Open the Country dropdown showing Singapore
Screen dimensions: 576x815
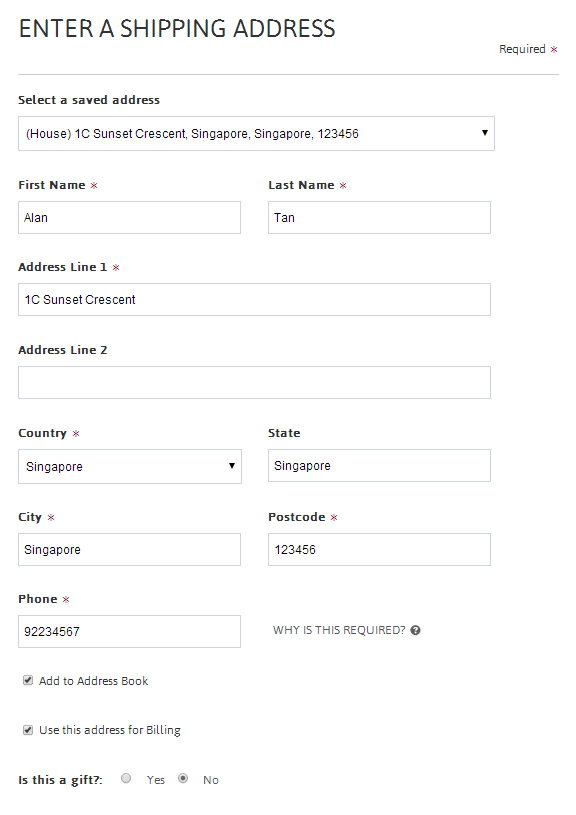[130, 466]
